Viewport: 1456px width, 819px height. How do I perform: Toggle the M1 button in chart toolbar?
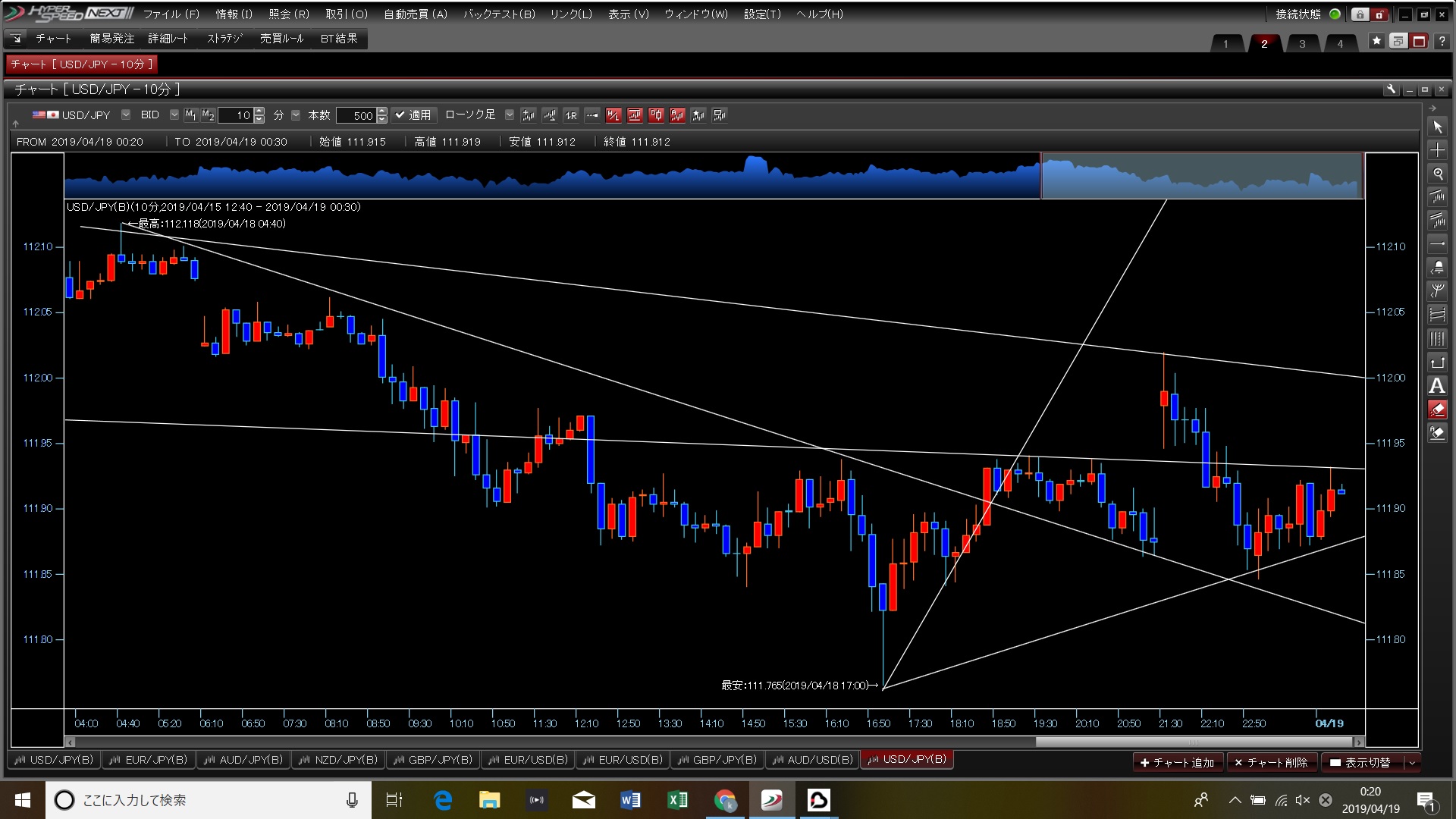[190, 115]
